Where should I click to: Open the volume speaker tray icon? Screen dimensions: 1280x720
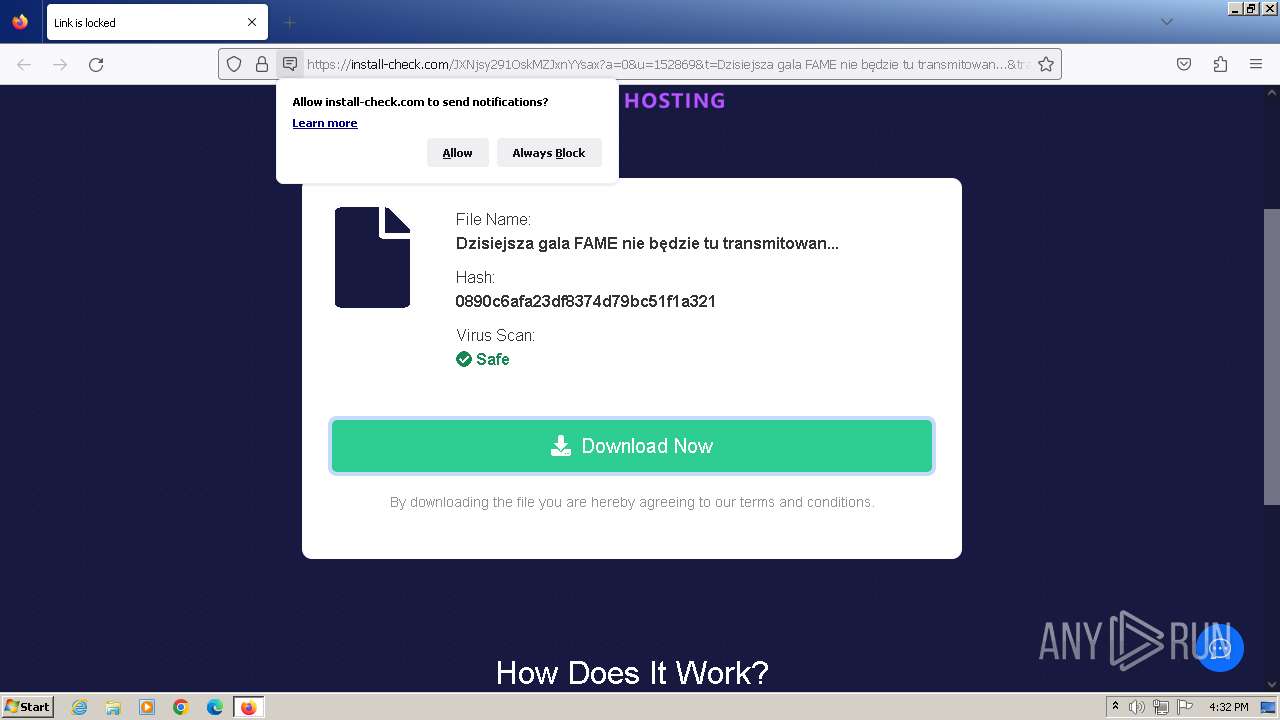click(1137, 707)
